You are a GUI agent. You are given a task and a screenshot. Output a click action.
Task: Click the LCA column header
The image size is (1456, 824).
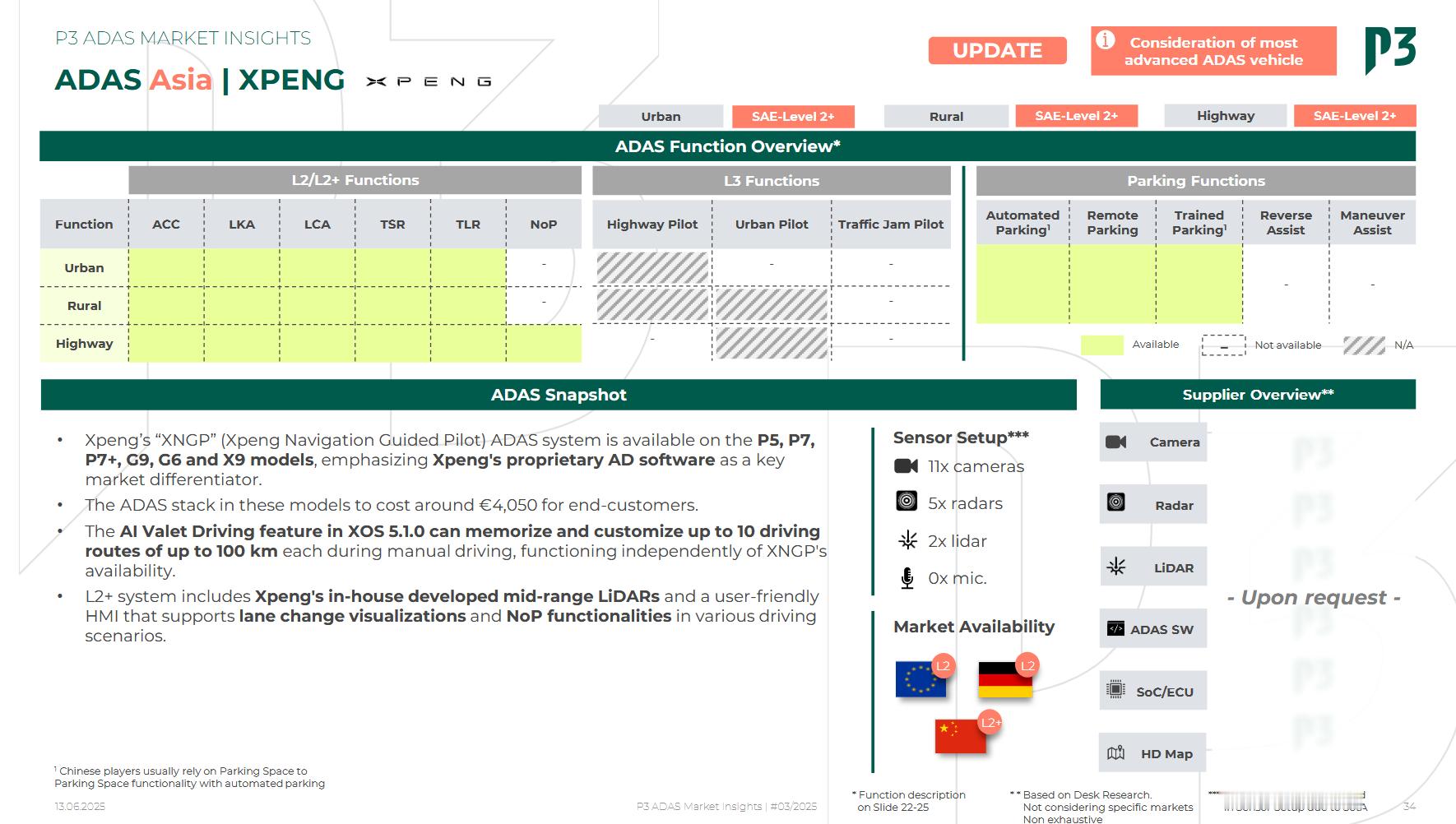(318, 224)
